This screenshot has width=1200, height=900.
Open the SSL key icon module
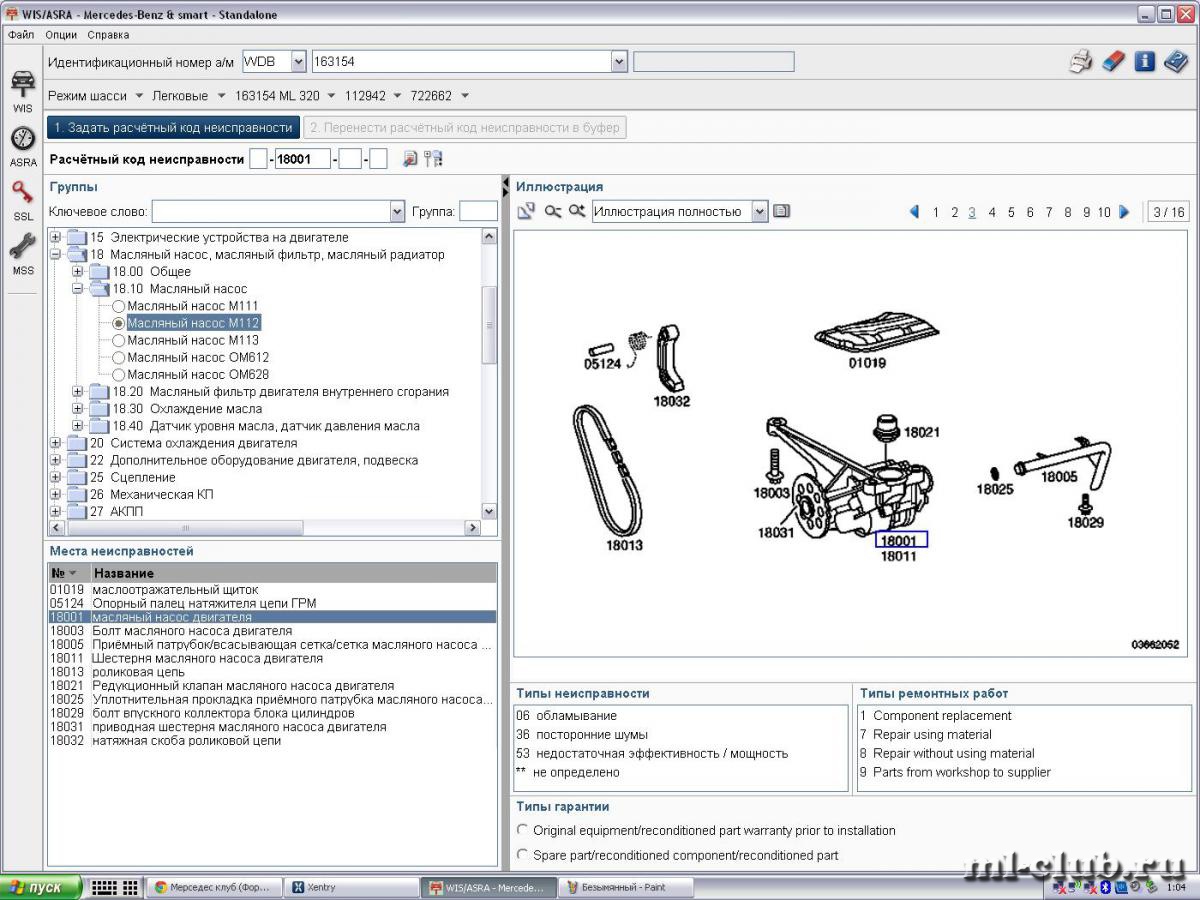(x=22, y=197)
